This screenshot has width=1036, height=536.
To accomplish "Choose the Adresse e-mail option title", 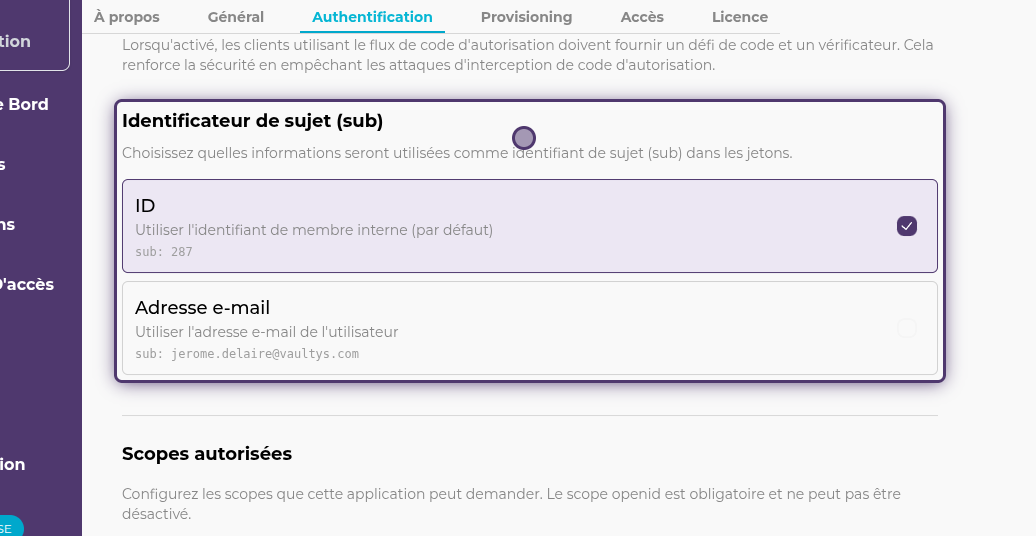I will [202, 308].
